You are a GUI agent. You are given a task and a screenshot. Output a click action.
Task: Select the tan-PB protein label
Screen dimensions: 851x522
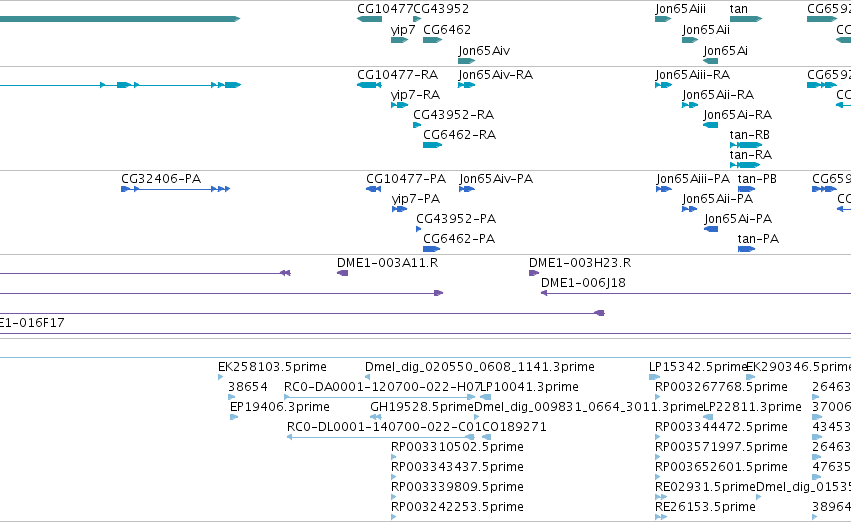click(757, 179)
